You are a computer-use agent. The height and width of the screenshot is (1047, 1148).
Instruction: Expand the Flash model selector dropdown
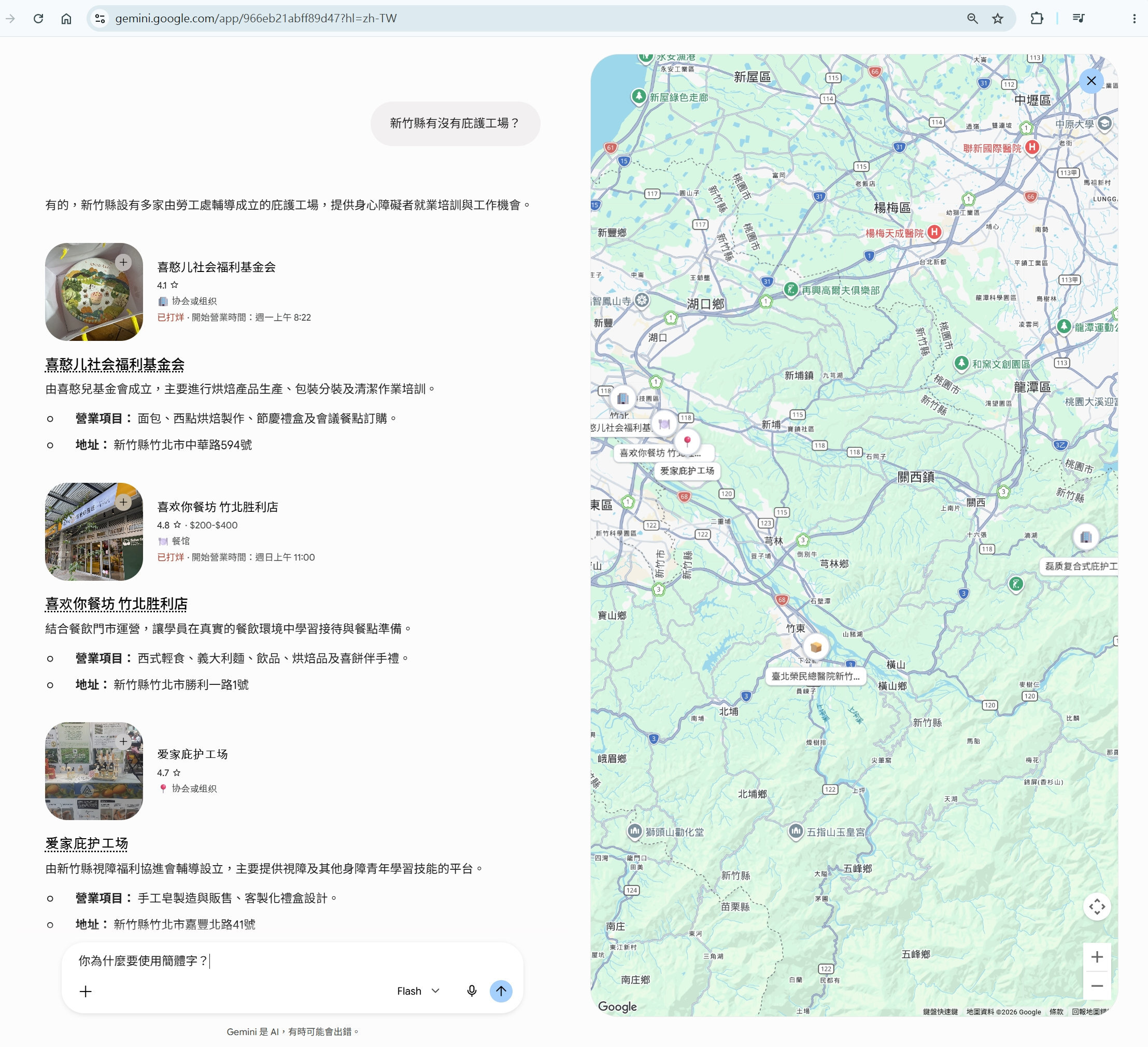pyautogui.click(x=419, y=991)
